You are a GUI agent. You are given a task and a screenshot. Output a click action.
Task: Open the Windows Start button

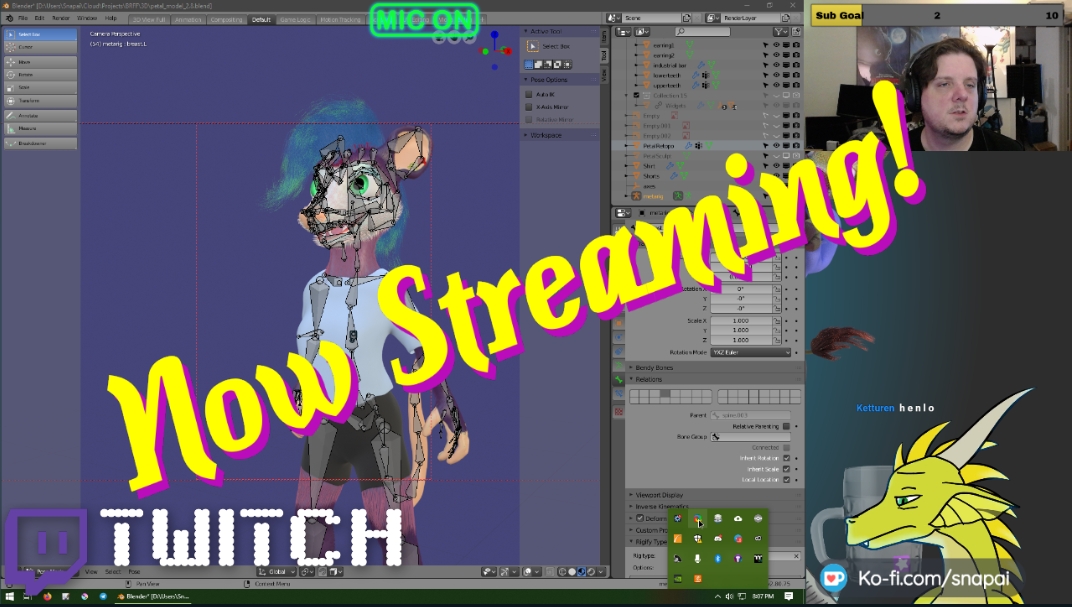pyautogui.click(x=10, y=596)
